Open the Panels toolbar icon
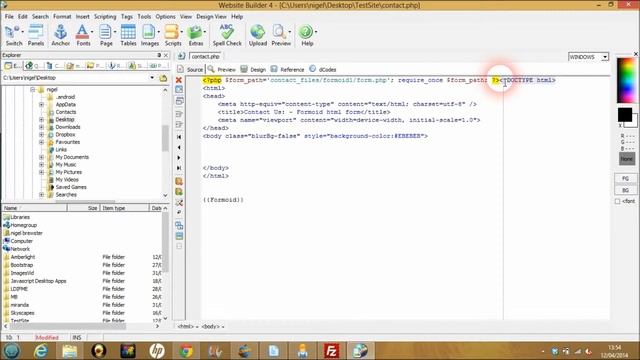Screen dimensions: 640x360 click(36, 35)
